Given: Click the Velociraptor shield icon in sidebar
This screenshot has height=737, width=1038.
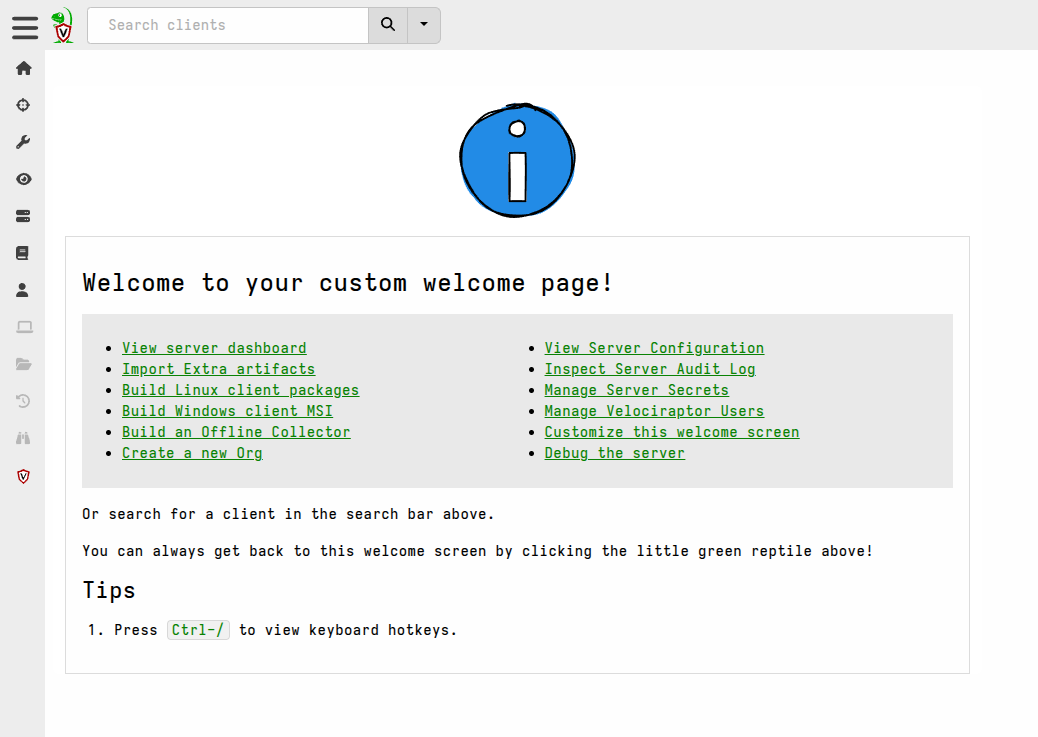Looking at the screenshot, I should click(x=23, y=476).
